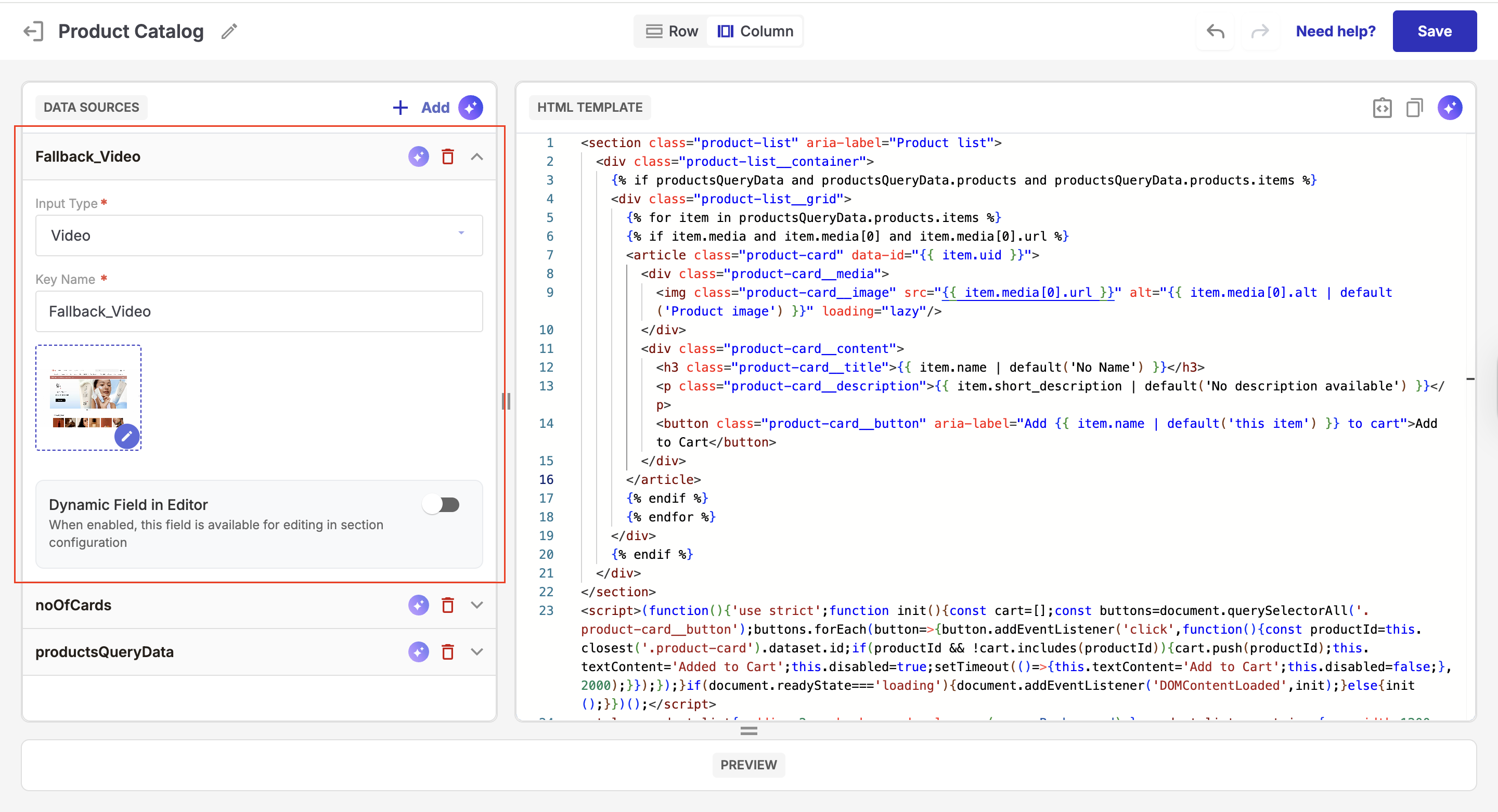Click the AI sparkle icon next to Add
1498x812 pixels.
point(470,108)
